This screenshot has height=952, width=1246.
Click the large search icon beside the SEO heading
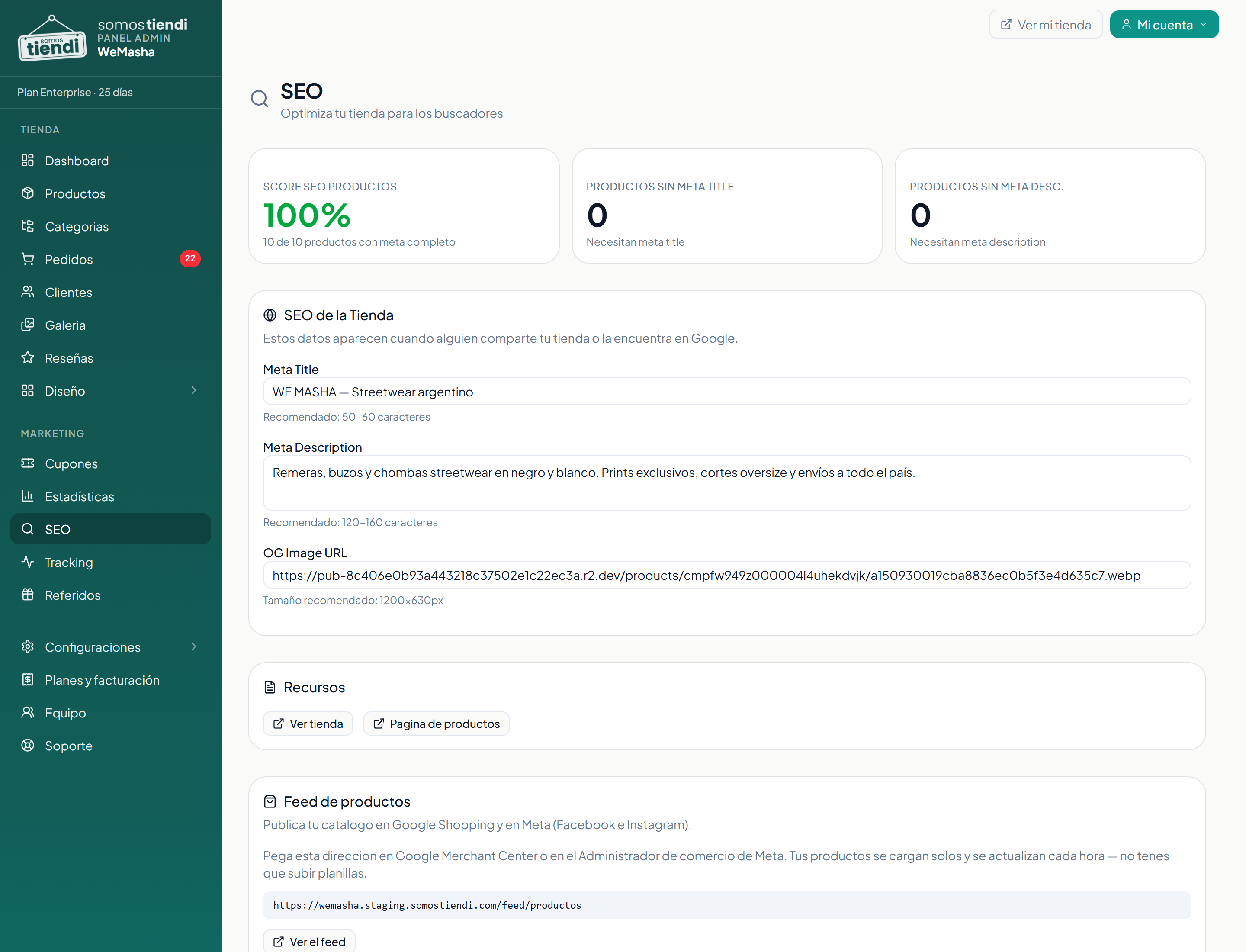pos(260,99)
